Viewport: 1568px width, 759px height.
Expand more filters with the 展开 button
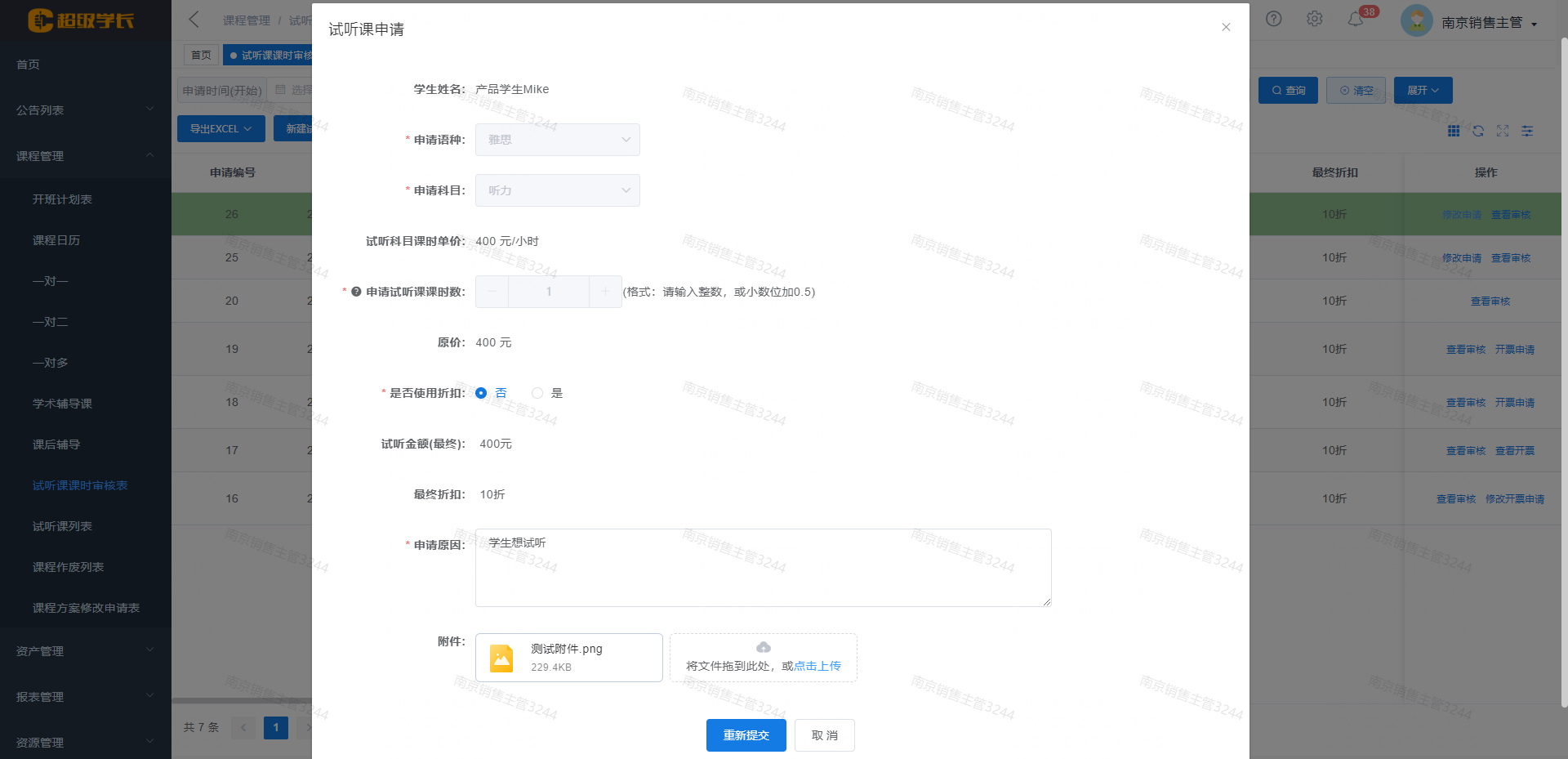[x=1423, y=90]
